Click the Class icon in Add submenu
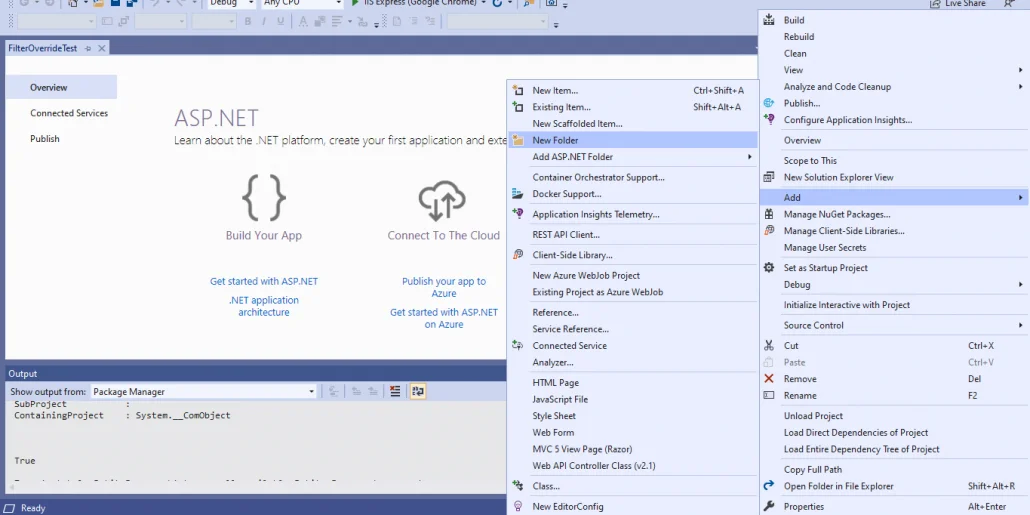This screenshot has width=1030, height=515. click(518, 486)
